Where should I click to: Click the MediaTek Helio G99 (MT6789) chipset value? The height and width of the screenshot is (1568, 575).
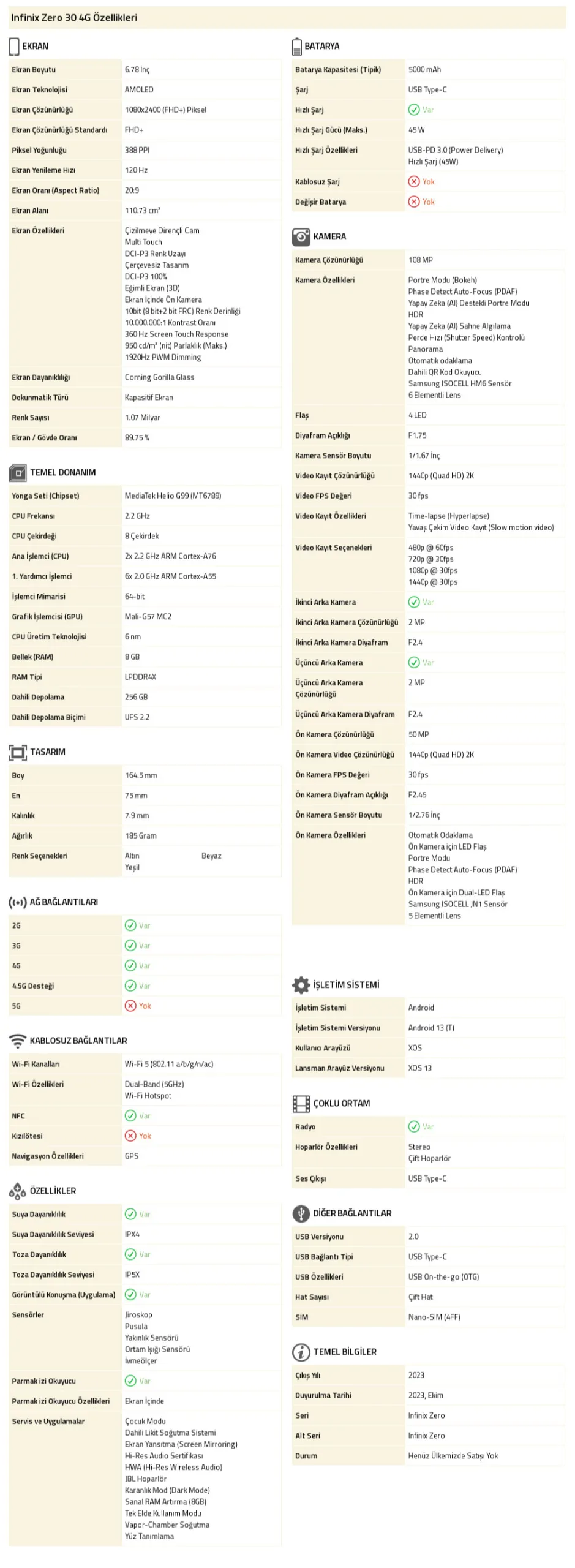click(173, 496)
